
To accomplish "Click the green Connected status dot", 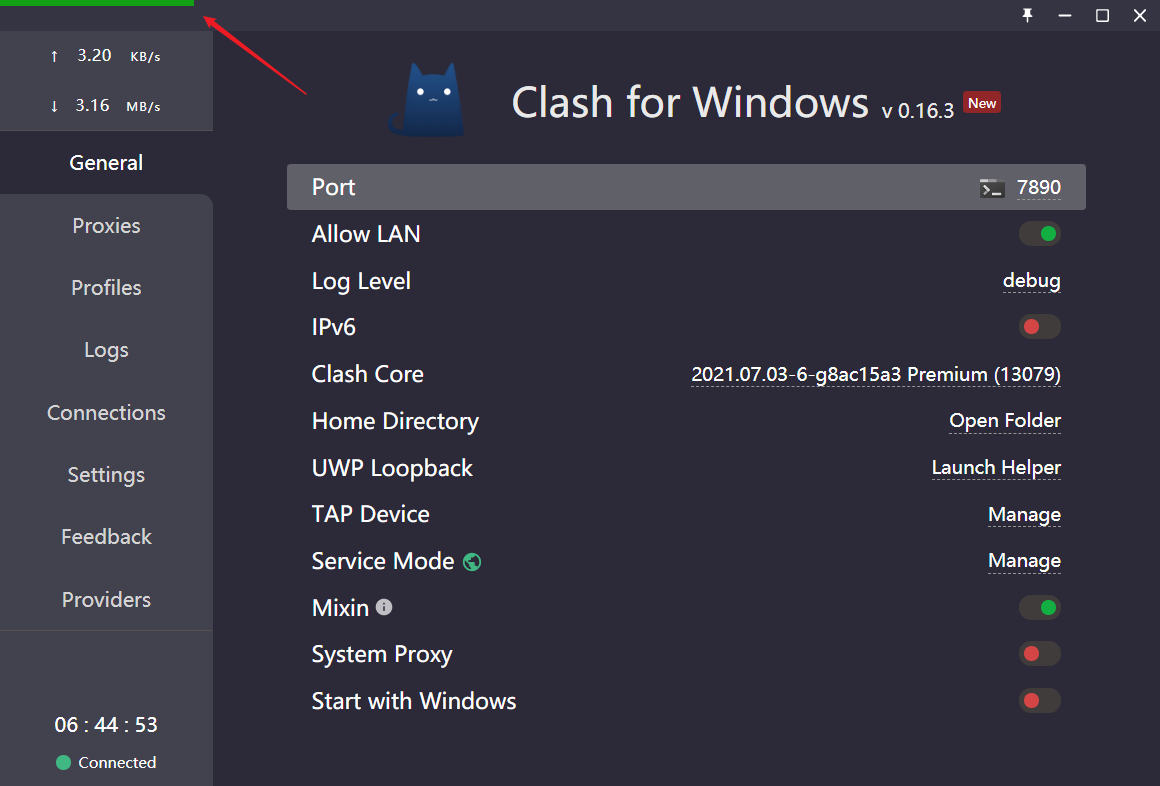I will 64,762.
